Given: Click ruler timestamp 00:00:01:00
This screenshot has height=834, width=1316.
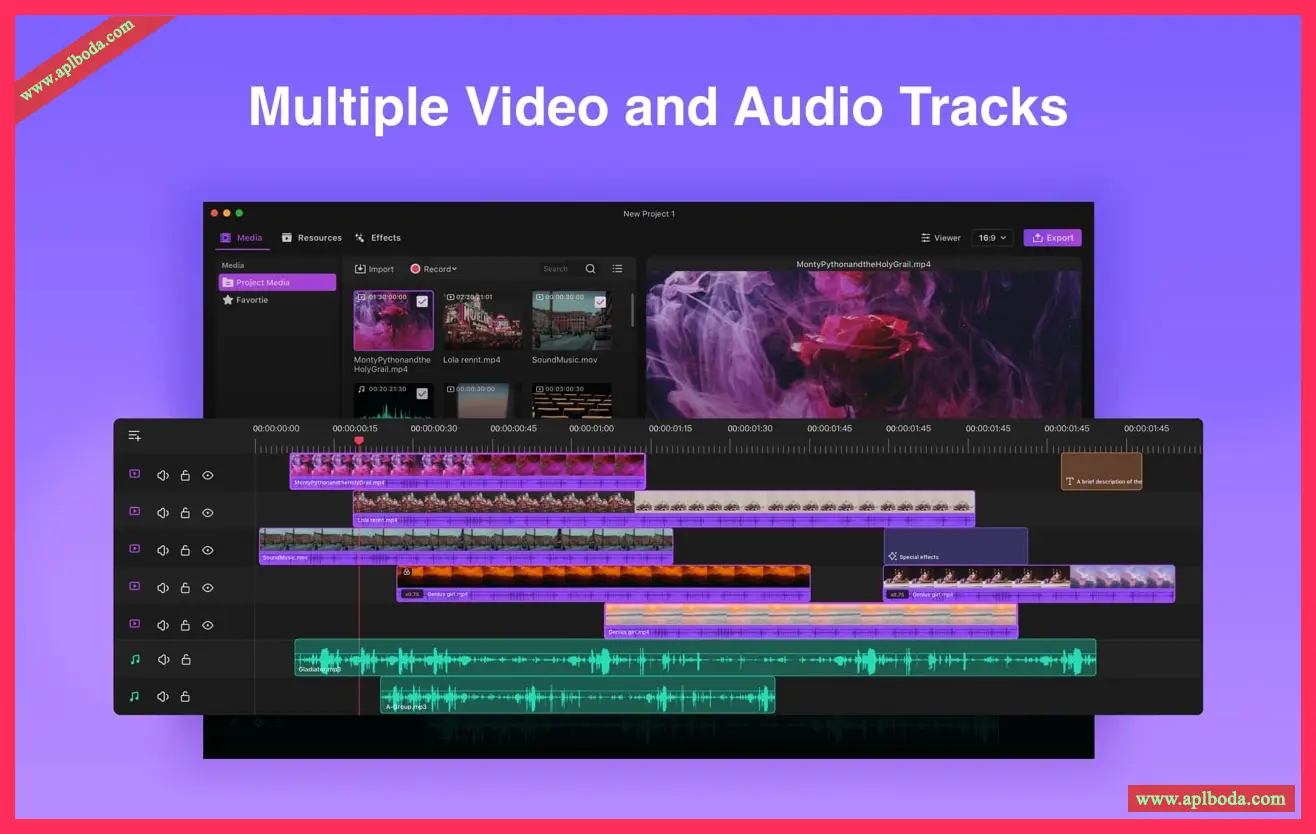Looking at the screenshot, I should (592, 428).
